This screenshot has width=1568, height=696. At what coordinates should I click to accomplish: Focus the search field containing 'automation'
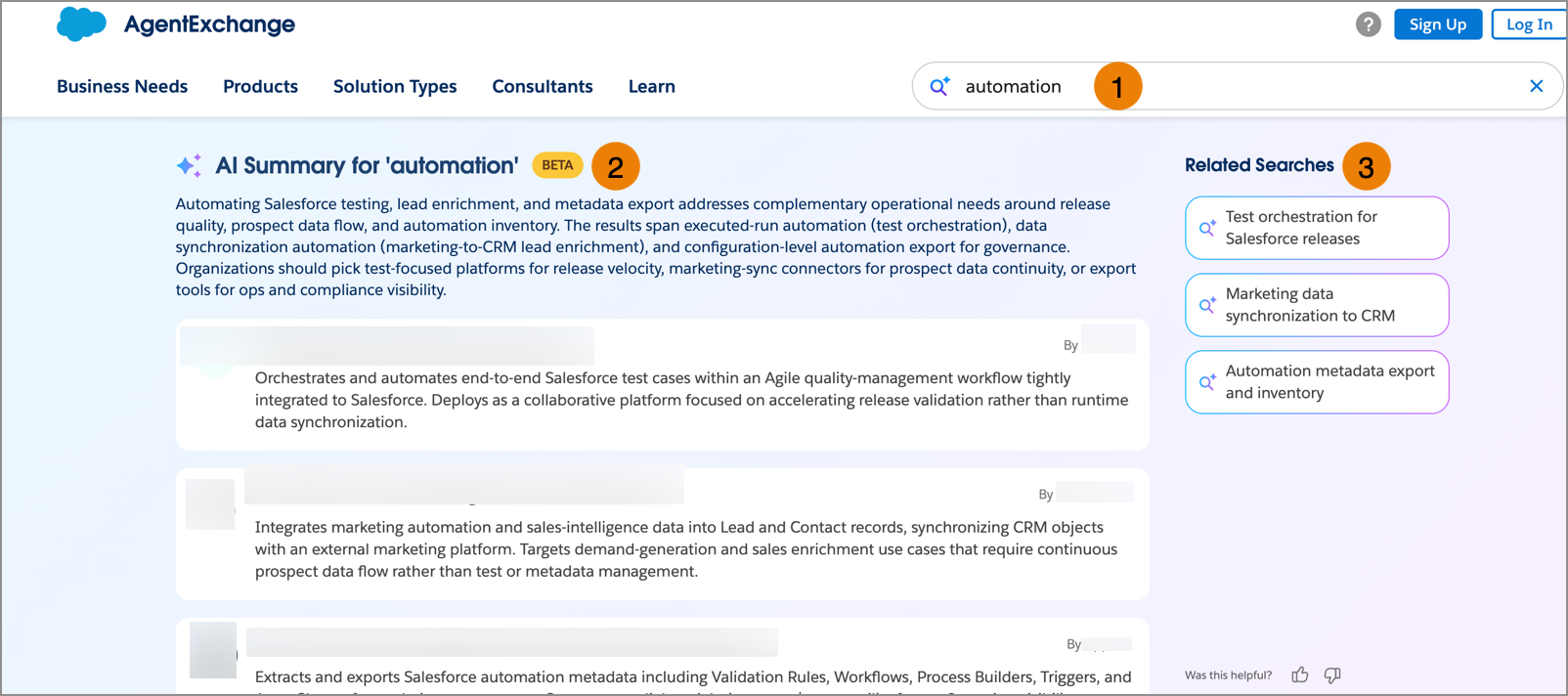click(1237, 86)
